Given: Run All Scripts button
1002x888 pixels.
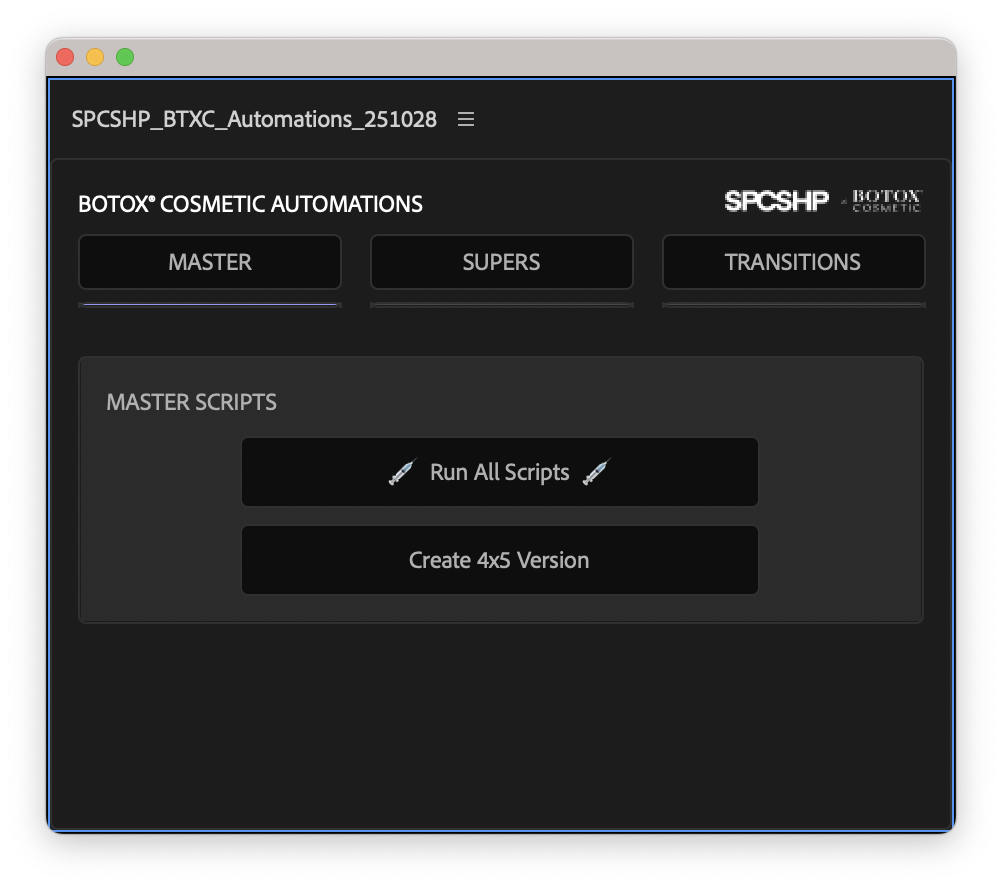Looking at the screenshot, I should (x=500, y=472).
